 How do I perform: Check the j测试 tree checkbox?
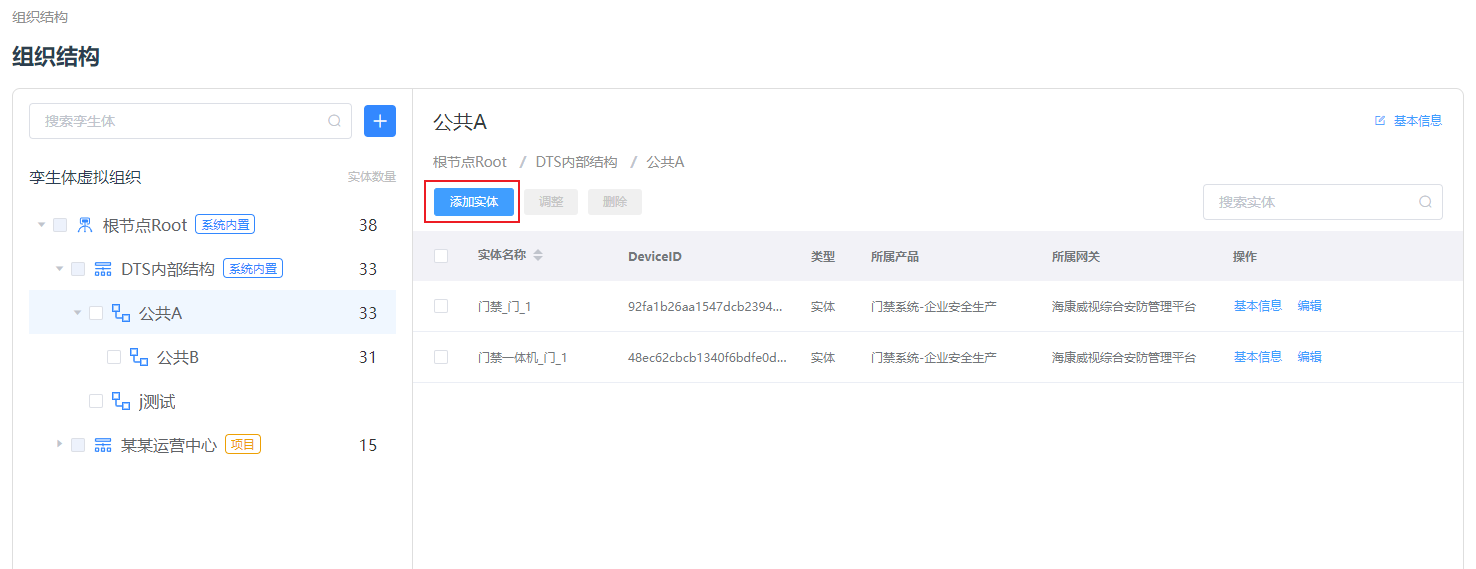point(96,401)
